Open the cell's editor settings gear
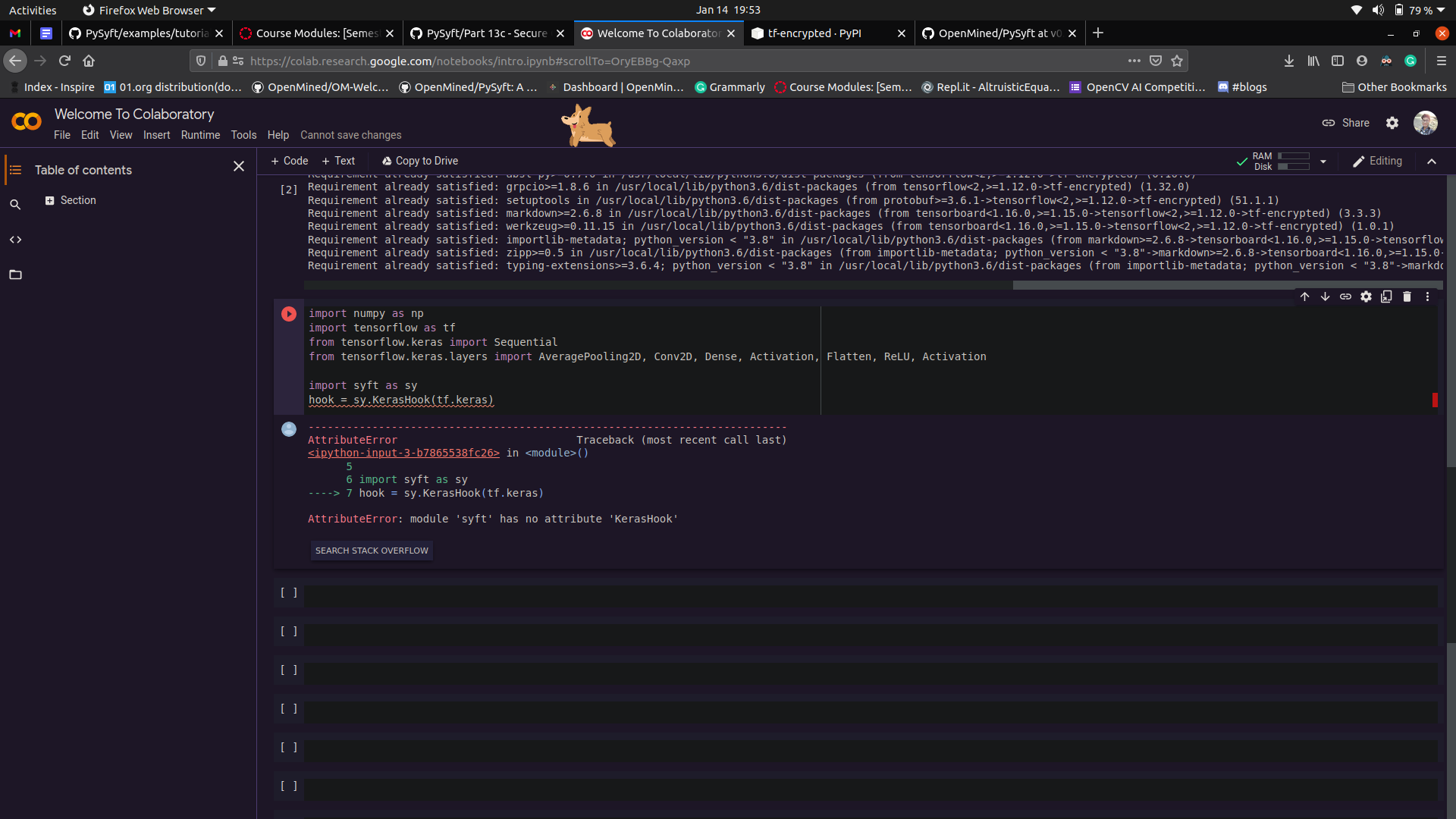This screenshot has height=819, width=1456. click(x=1366, y=297)
